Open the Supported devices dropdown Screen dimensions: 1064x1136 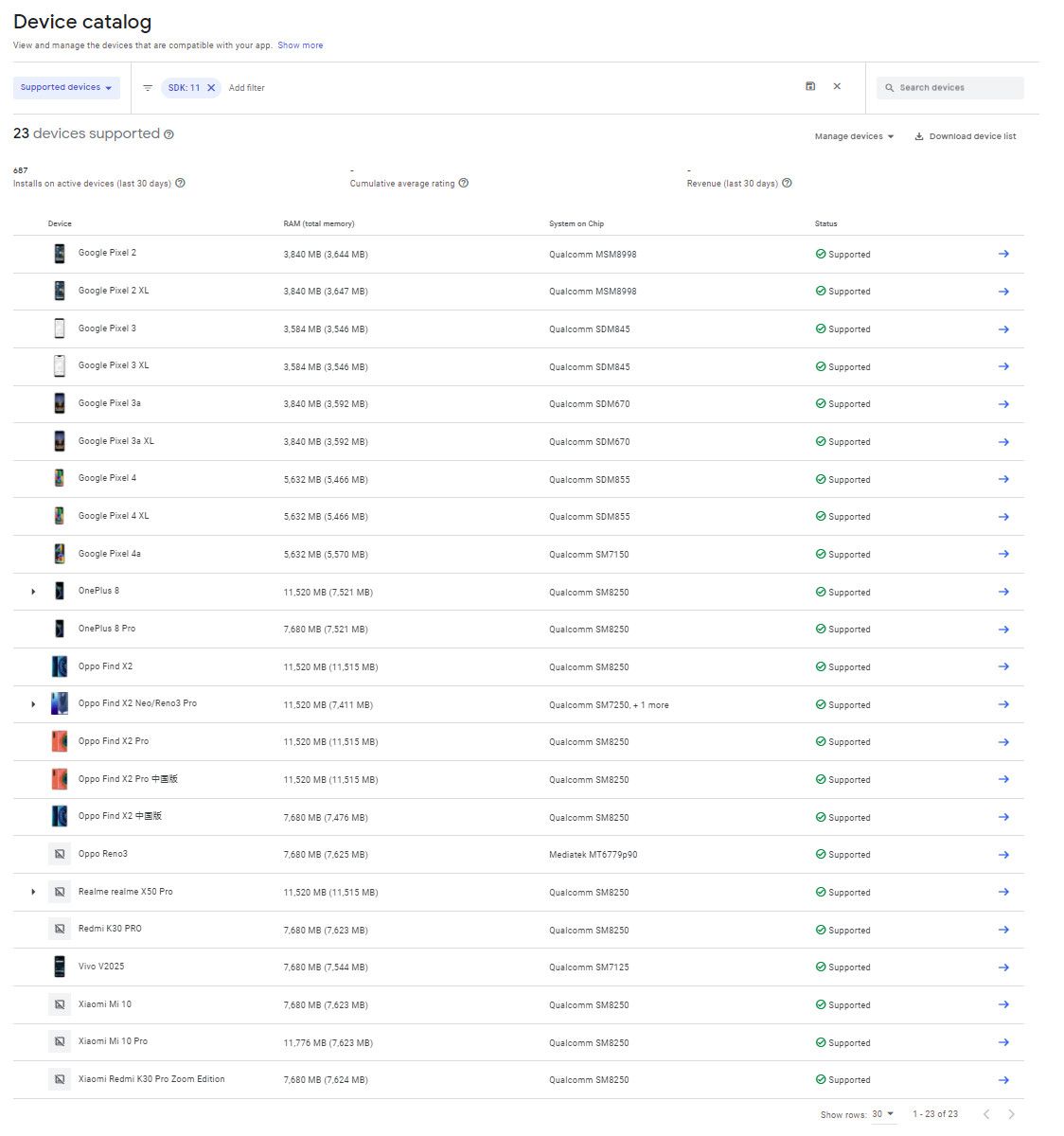pos(66,87)
